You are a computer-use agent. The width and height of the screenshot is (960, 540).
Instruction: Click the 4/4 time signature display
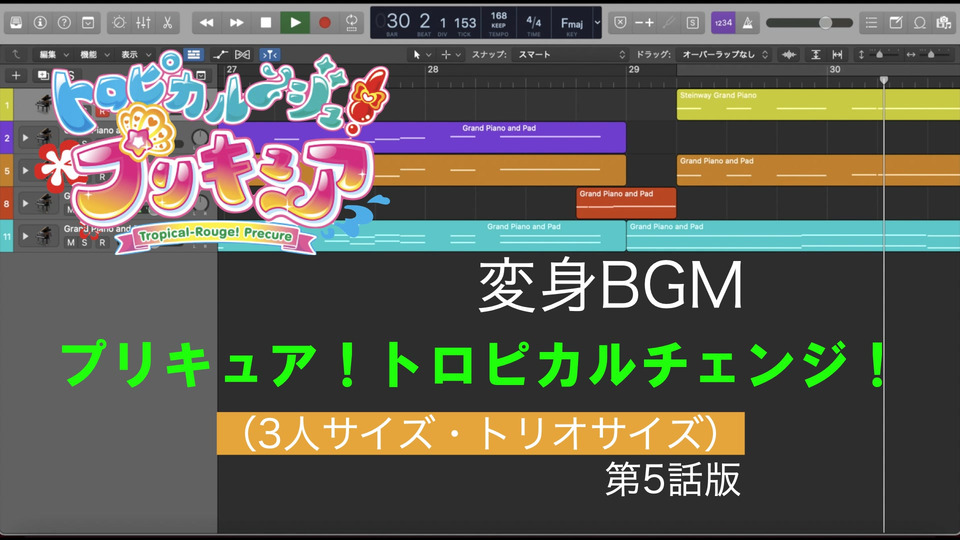click(533, 23)
